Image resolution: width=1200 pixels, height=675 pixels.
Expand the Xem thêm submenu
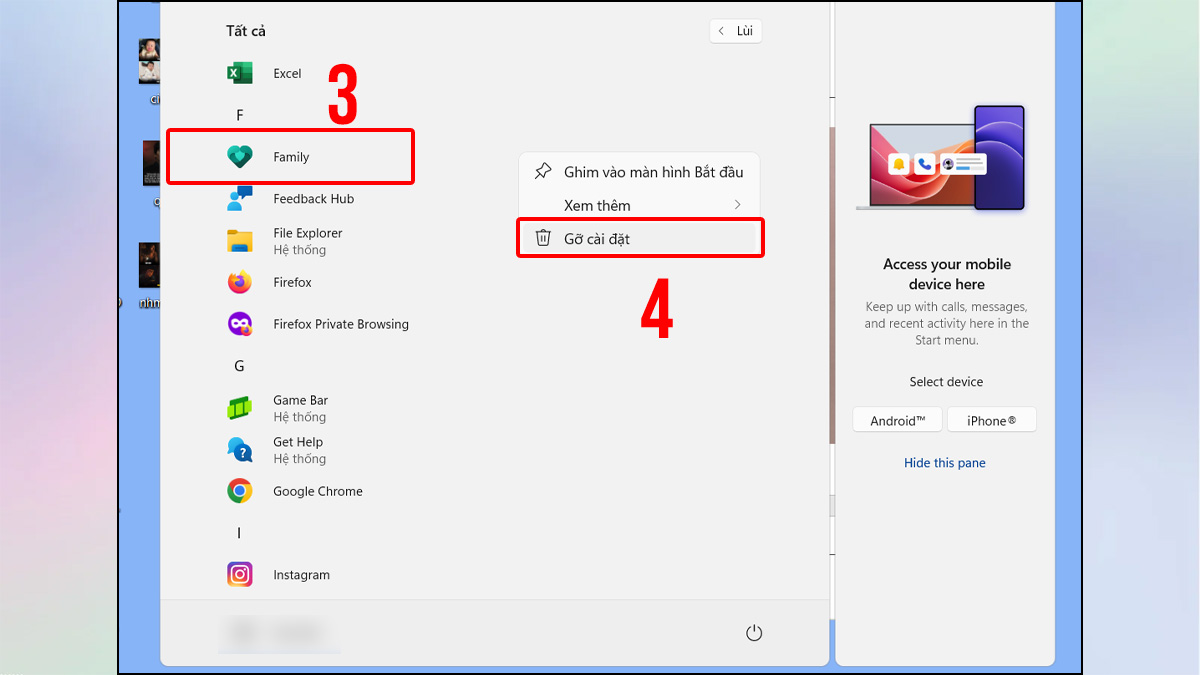[x=639, y=205]
